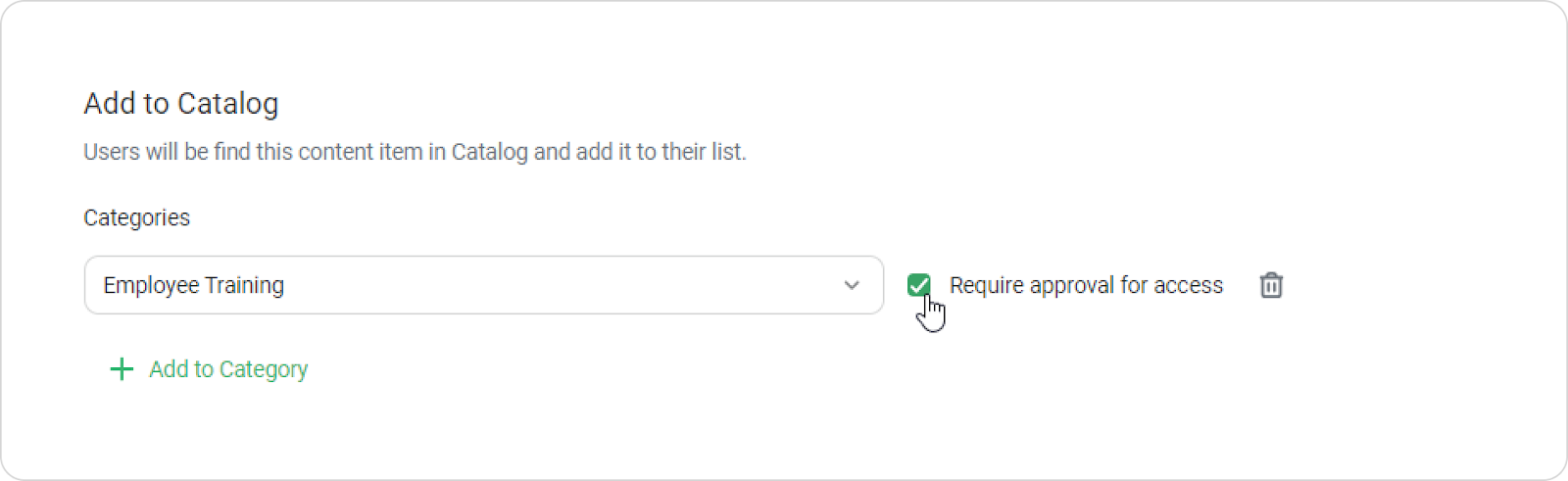Click the 'Require approval for access' label
Image resolution: width=1568 pixels, height=481 pixels.
1086,285
